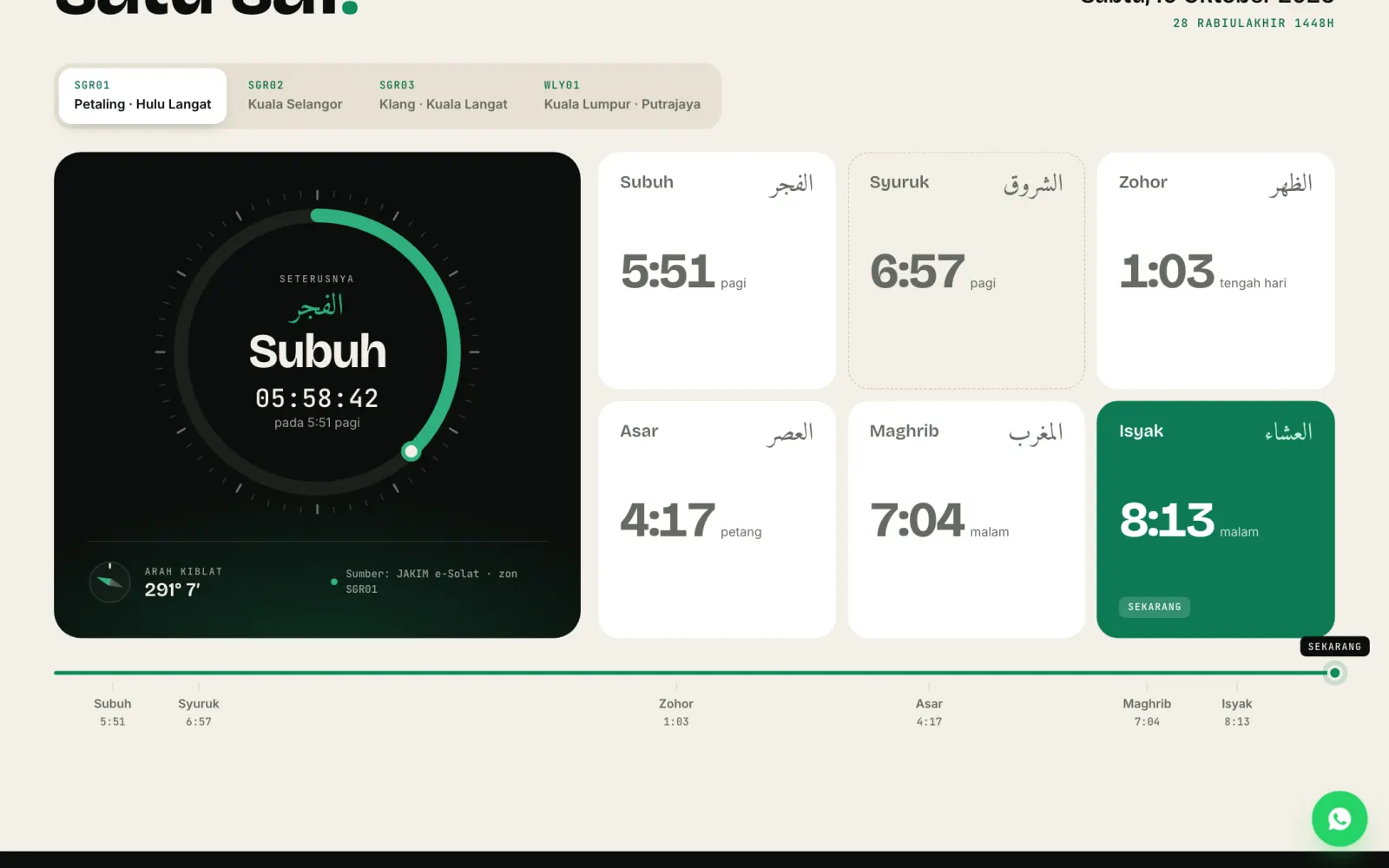Choose Kuala Lumpur · Putrajaya zone tab

[x=622, y=95]
